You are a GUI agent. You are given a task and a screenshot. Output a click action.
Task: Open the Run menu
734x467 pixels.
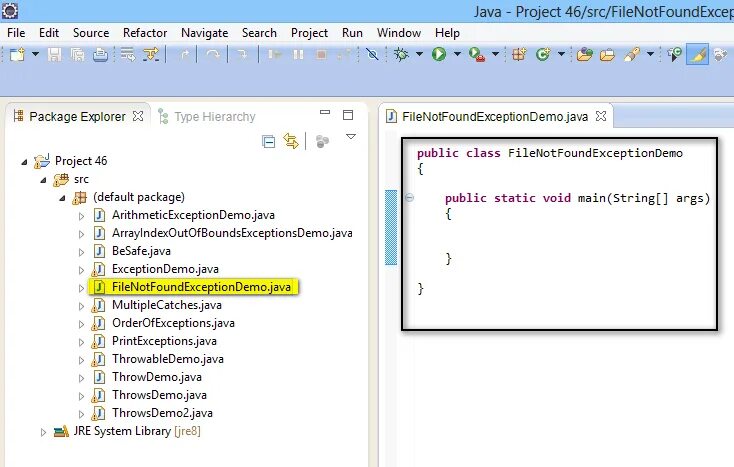[352, 33]
